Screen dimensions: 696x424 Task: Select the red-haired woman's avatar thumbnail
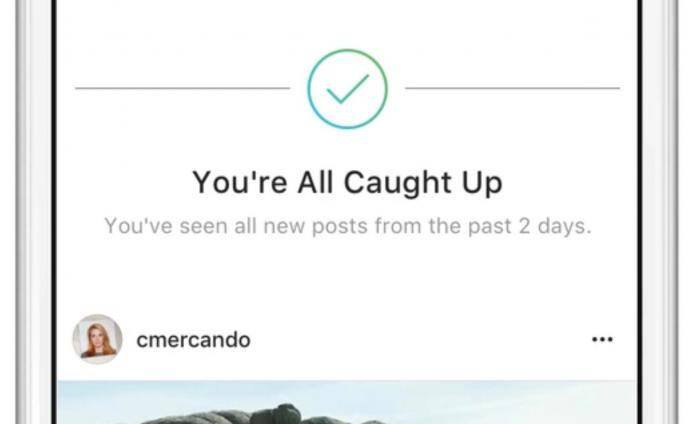98,339
